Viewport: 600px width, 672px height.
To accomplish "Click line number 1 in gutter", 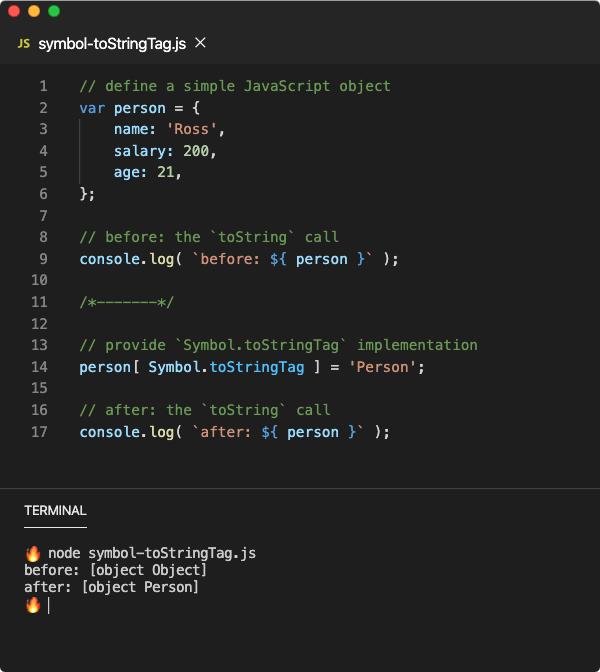I will [43, 86].
